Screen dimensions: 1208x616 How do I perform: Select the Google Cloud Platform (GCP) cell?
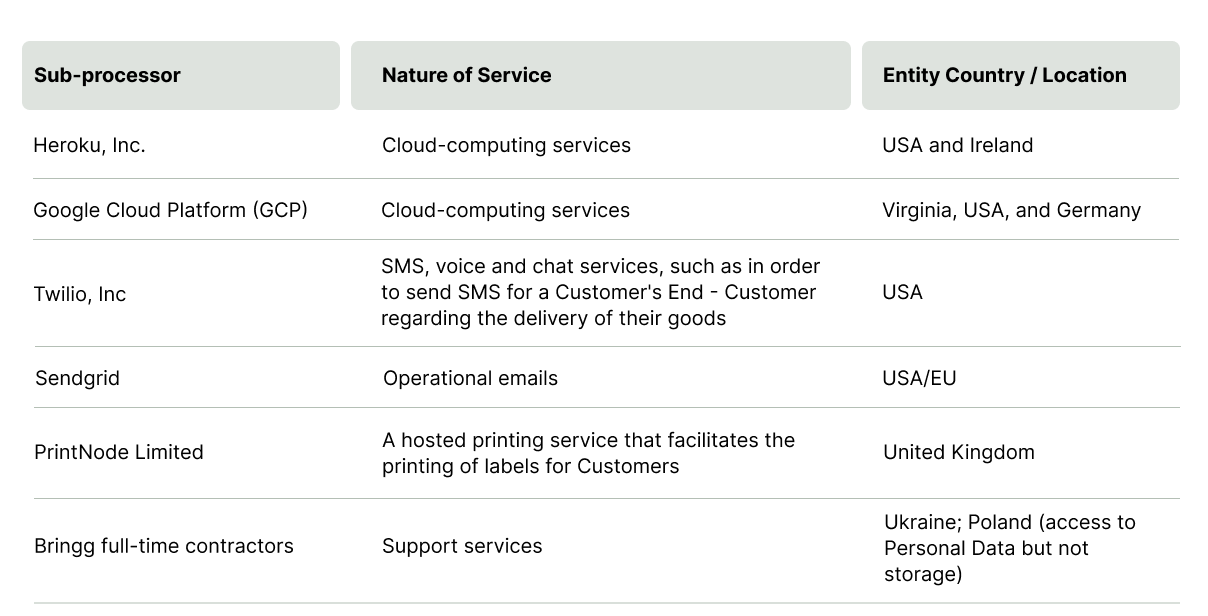(170, 210)
